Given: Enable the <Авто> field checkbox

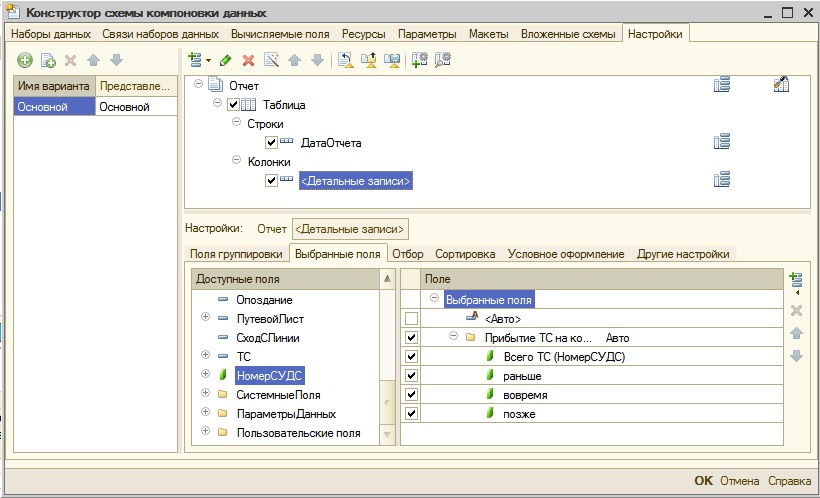Looking at the screenshot, I should [411, 319].
